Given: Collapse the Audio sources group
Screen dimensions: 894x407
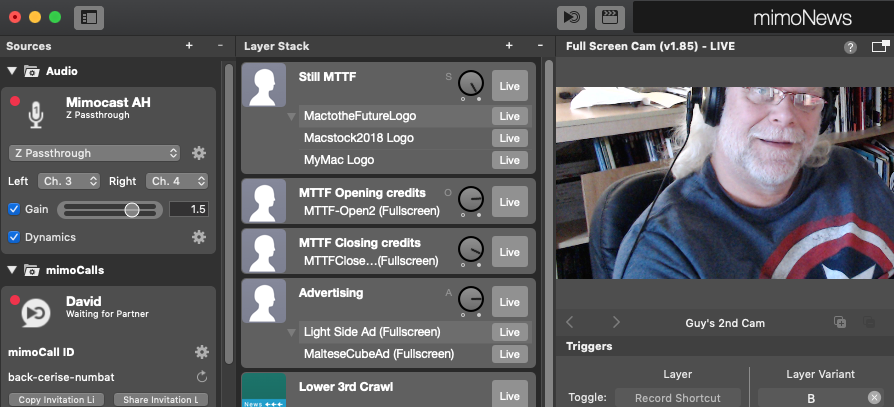Looking at the screenshot, I should coord(12,71).
